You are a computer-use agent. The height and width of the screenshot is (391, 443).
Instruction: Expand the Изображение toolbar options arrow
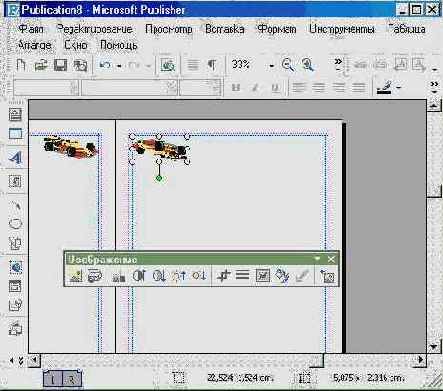point(317,259)
